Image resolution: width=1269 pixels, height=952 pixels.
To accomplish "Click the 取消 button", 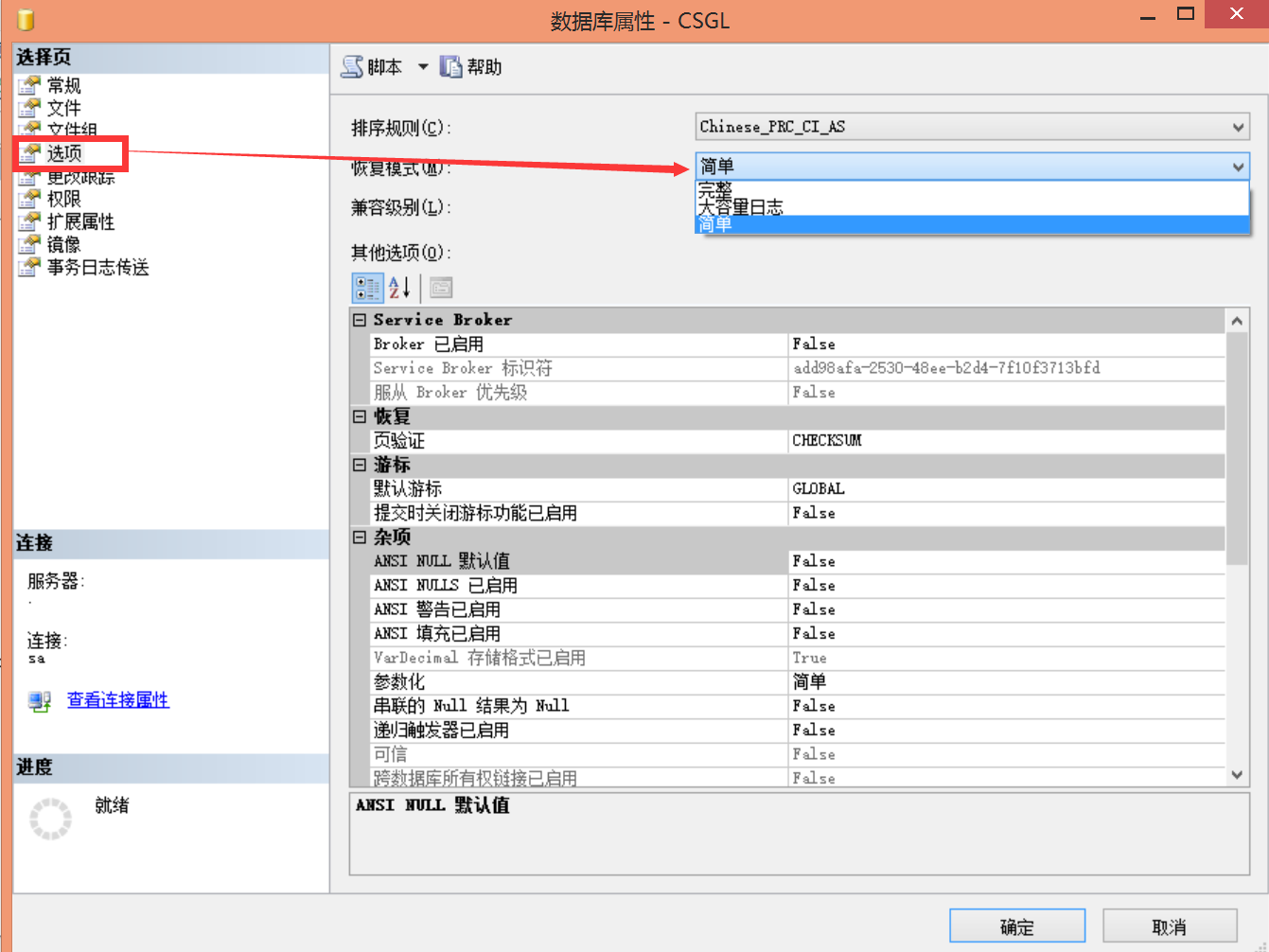I will point(1170,926).
